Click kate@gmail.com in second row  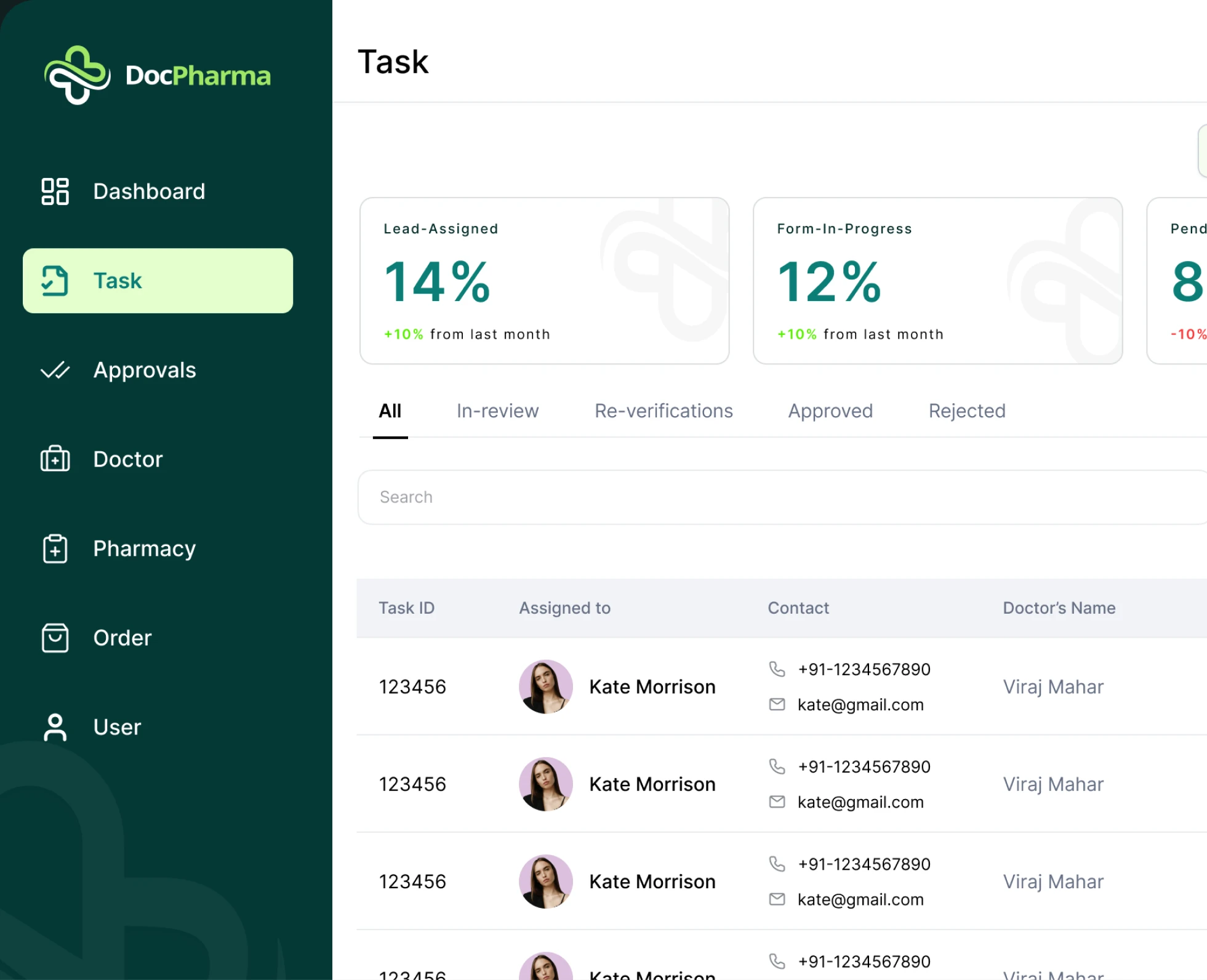tap(860, 802)
